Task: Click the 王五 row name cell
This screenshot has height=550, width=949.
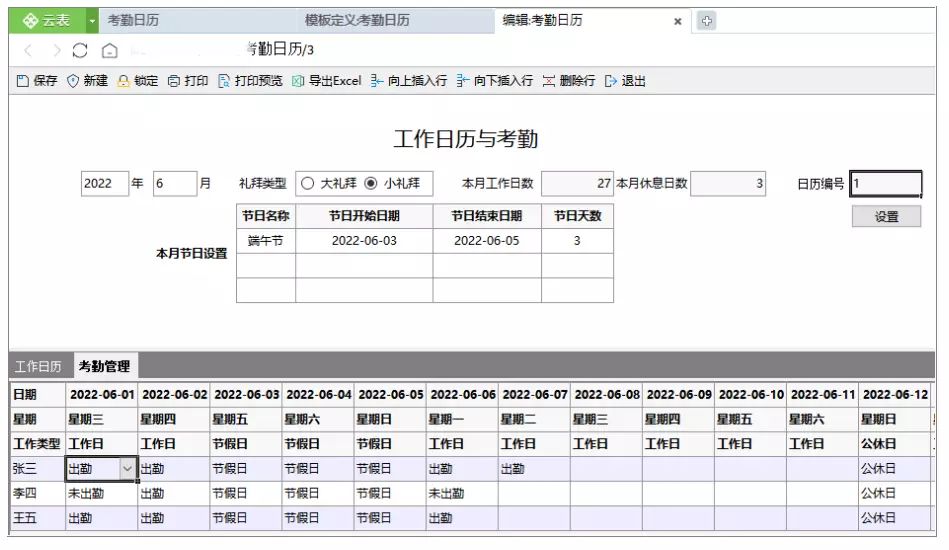Action: pyautogui.click(x=38, y=519)
